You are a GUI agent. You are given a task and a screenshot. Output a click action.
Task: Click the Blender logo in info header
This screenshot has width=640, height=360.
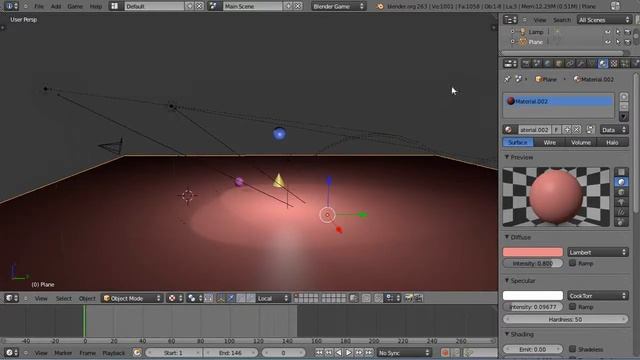pos(380,6)
